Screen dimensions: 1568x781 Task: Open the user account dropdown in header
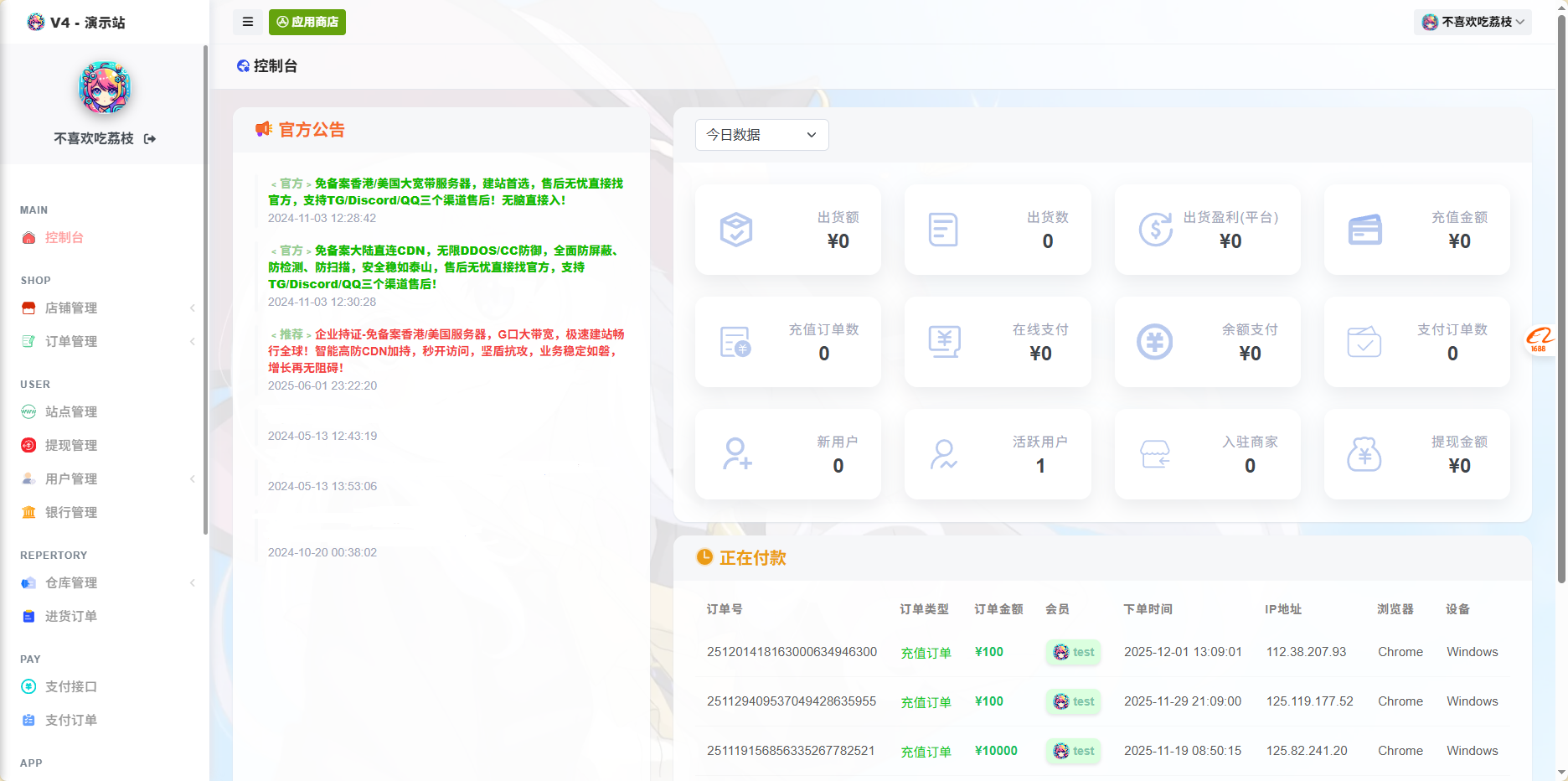(1473, 22)
